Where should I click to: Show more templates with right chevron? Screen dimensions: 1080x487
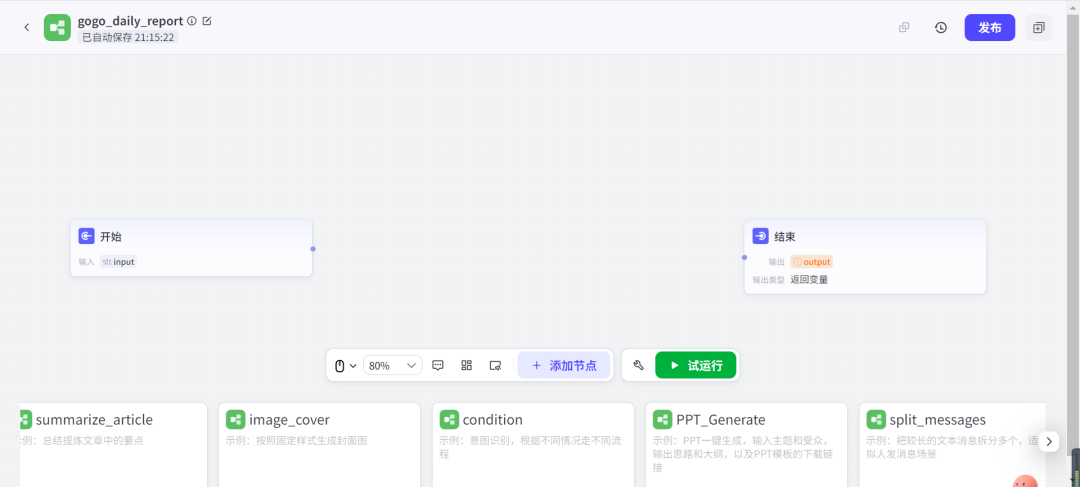1049,442
